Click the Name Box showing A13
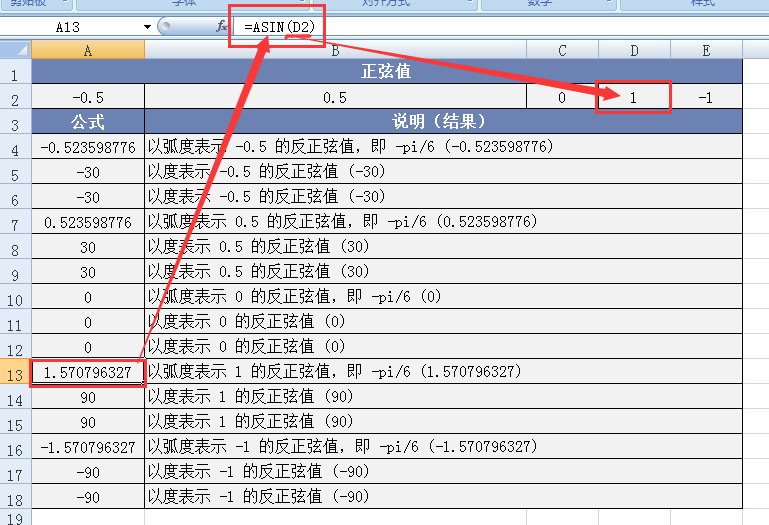 68,27
